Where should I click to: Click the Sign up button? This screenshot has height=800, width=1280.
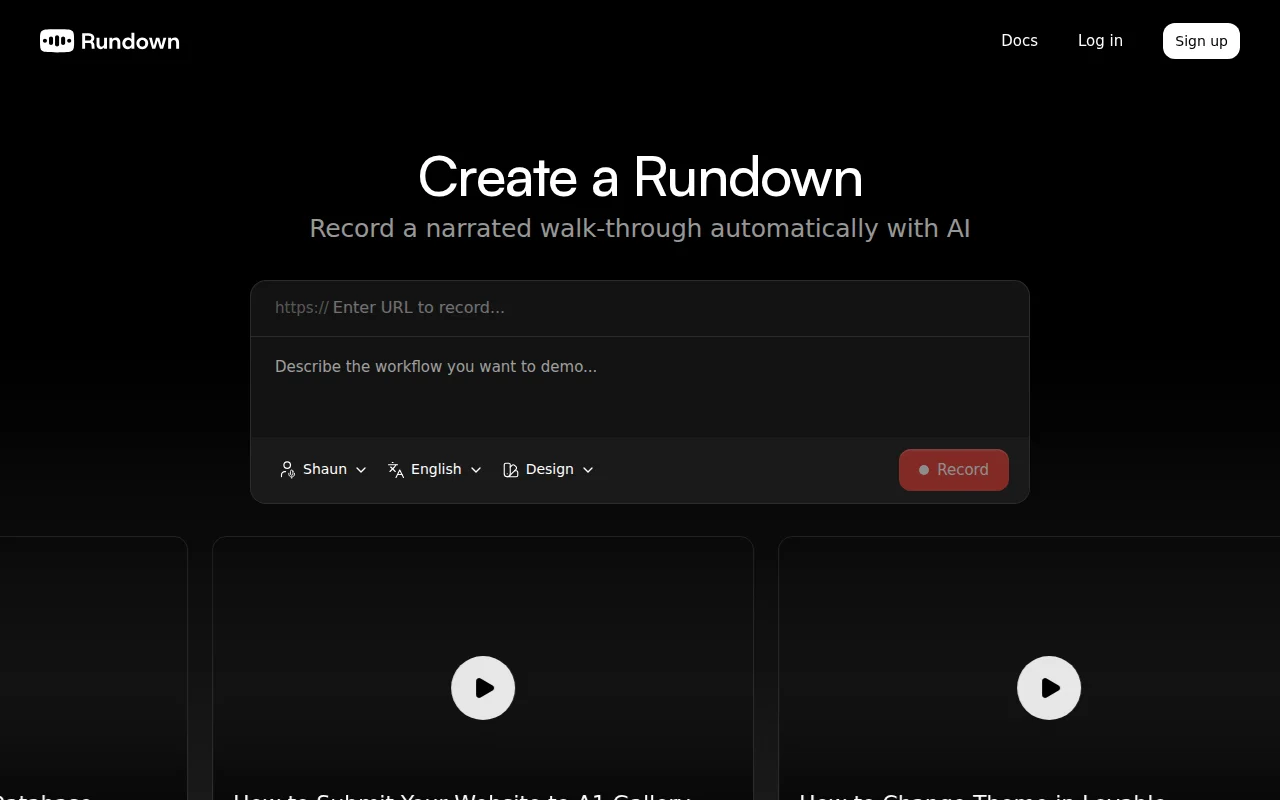tap(1201, 41)
